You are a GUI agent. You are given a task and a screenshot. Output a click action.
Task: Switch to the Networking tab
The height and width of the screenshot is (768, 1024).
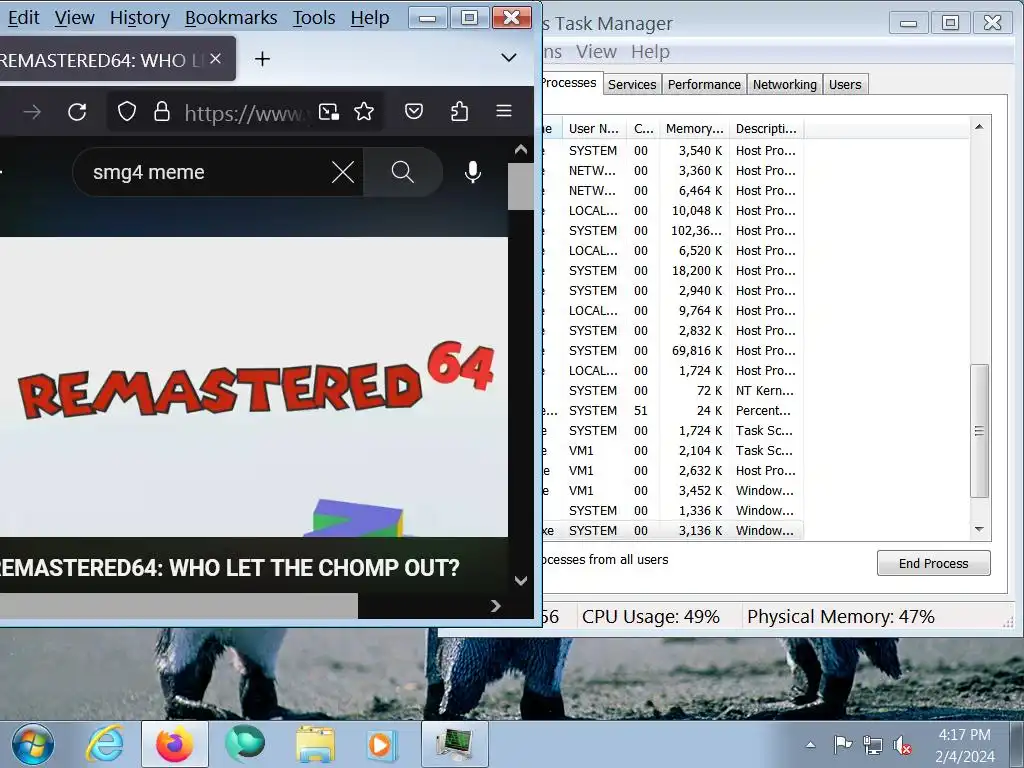(784, 84)
